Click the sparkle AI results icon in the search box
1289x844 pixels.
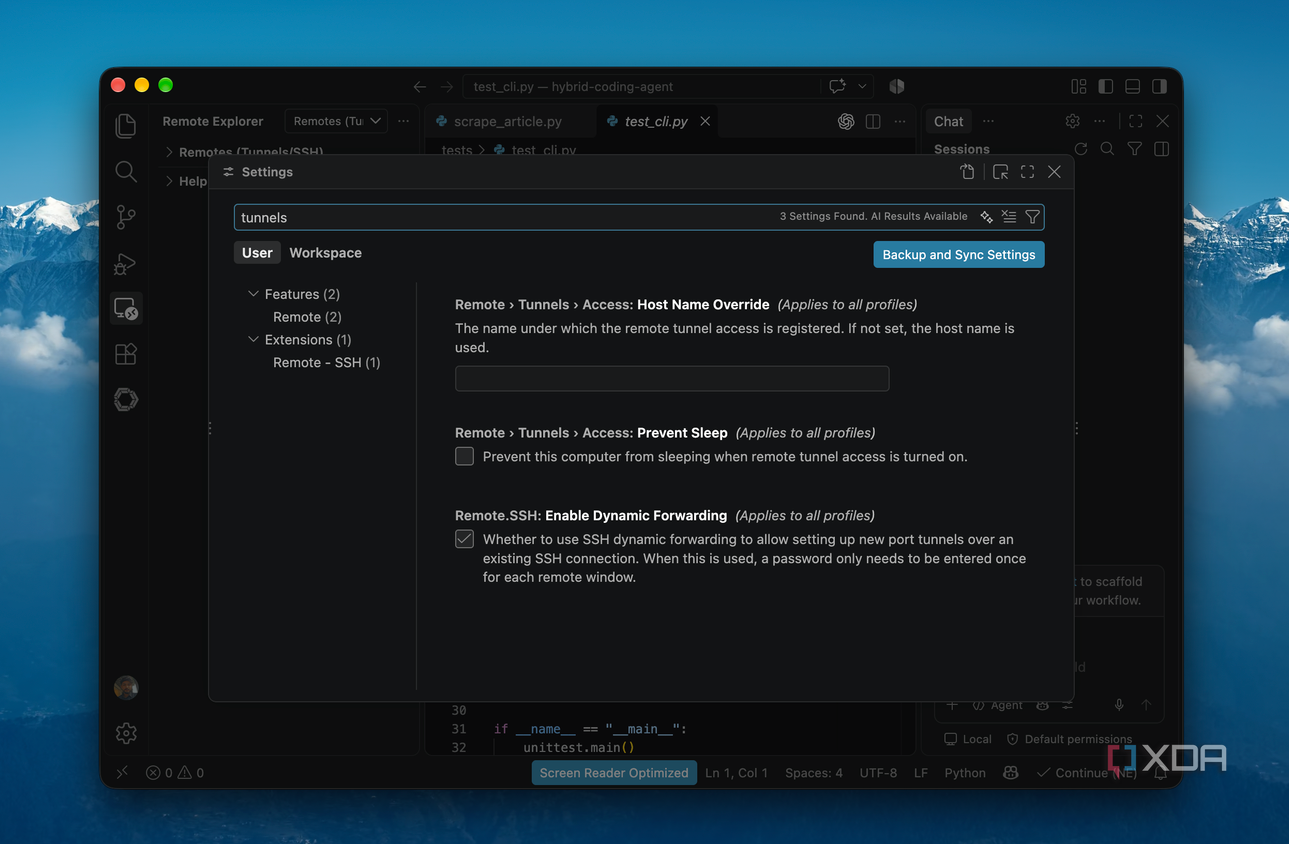[986, 217]
